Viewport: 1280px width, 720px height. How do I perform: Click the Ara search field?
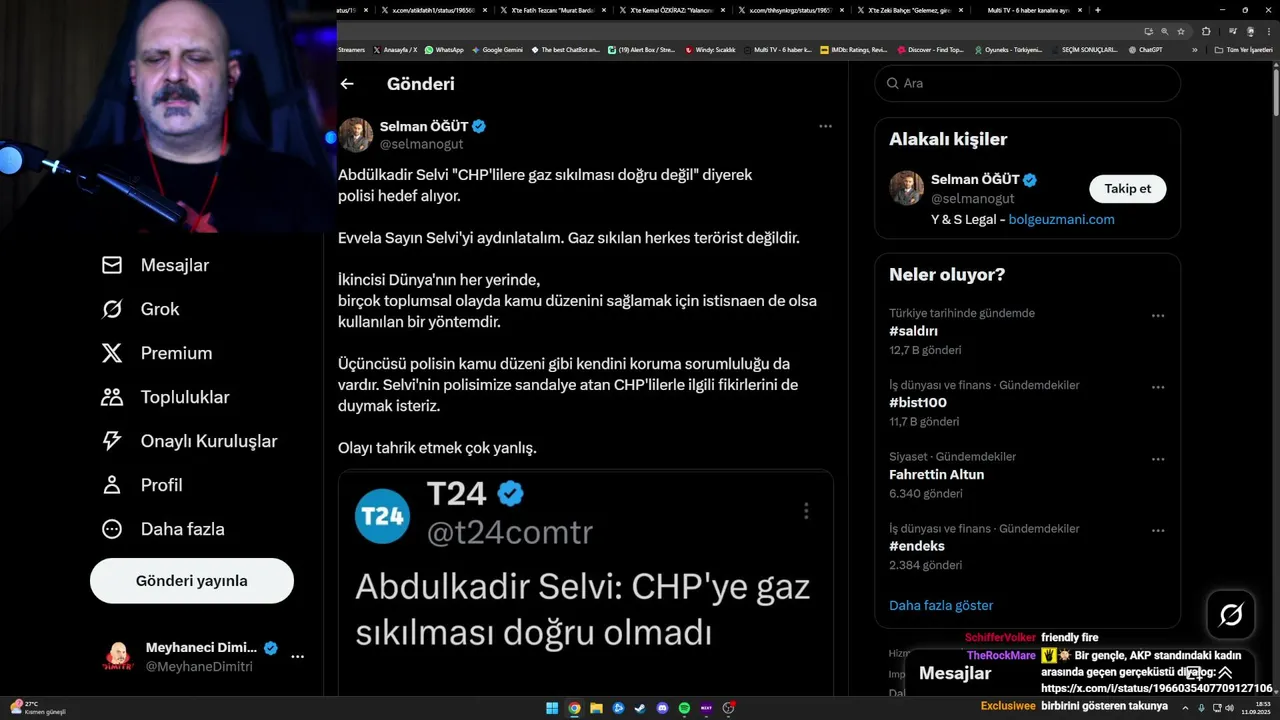click(x=1028, y=83)
